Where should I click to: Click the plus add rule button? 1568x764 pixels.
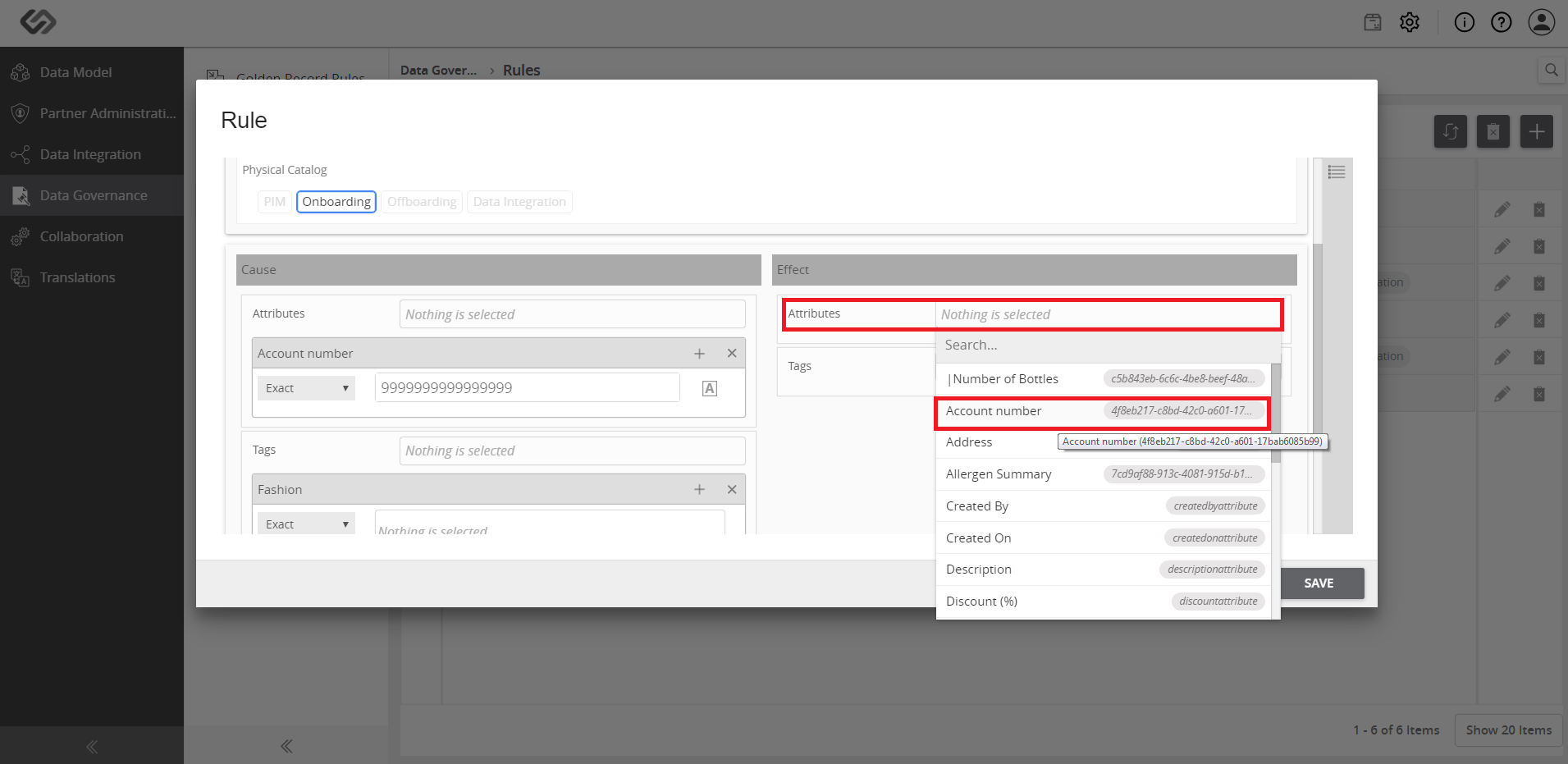pyautogui.click(x=1537, y=131)
